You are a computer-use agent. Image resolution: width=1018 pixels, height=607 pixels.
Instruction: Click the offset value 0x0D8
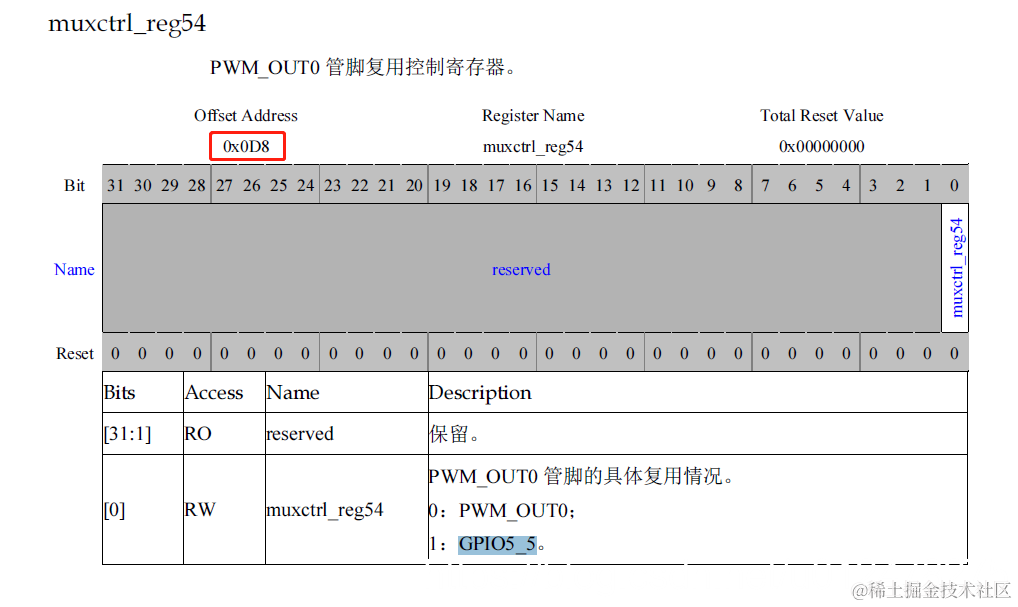point(247,146)
